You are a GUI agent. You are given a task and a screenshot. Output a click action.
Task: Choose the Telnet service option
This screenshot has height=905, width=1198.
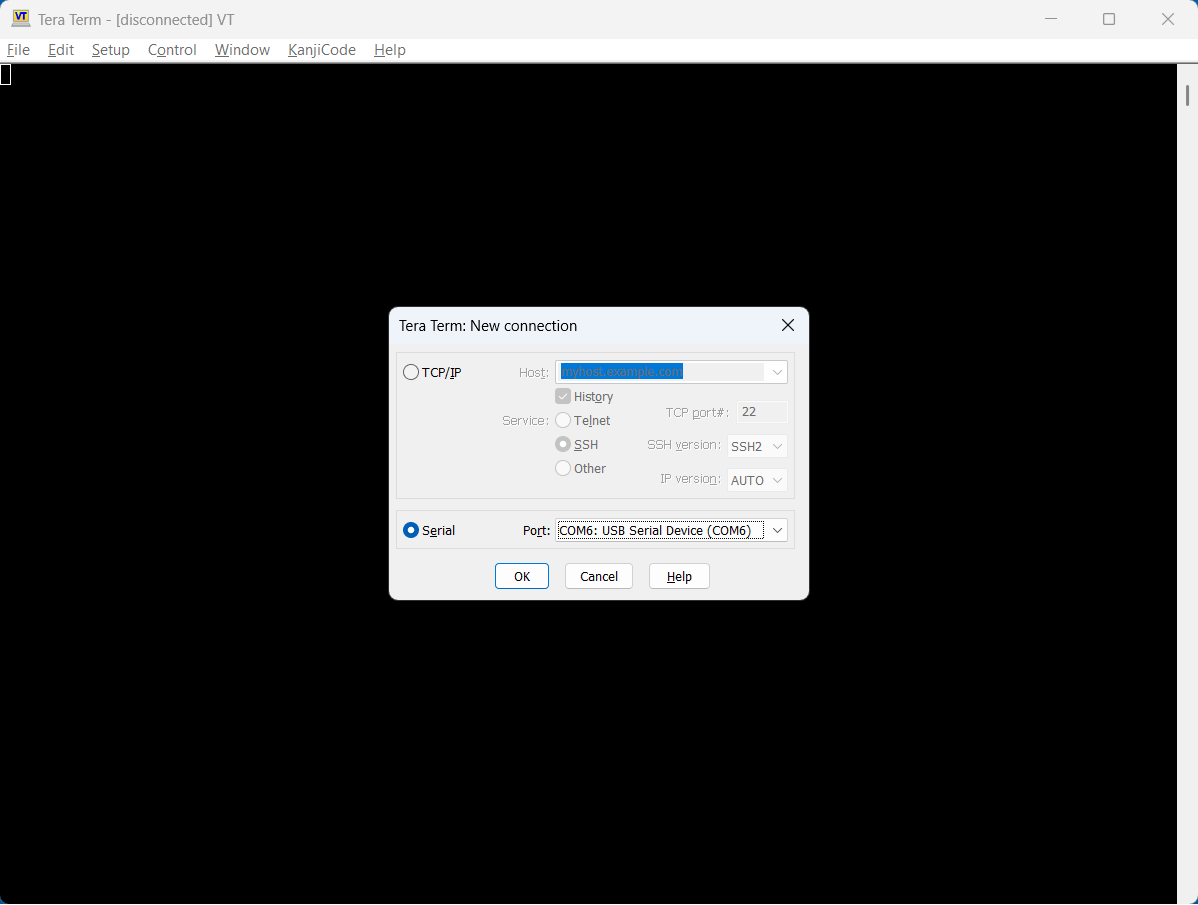pyautogui.click(x=563, y=420)
